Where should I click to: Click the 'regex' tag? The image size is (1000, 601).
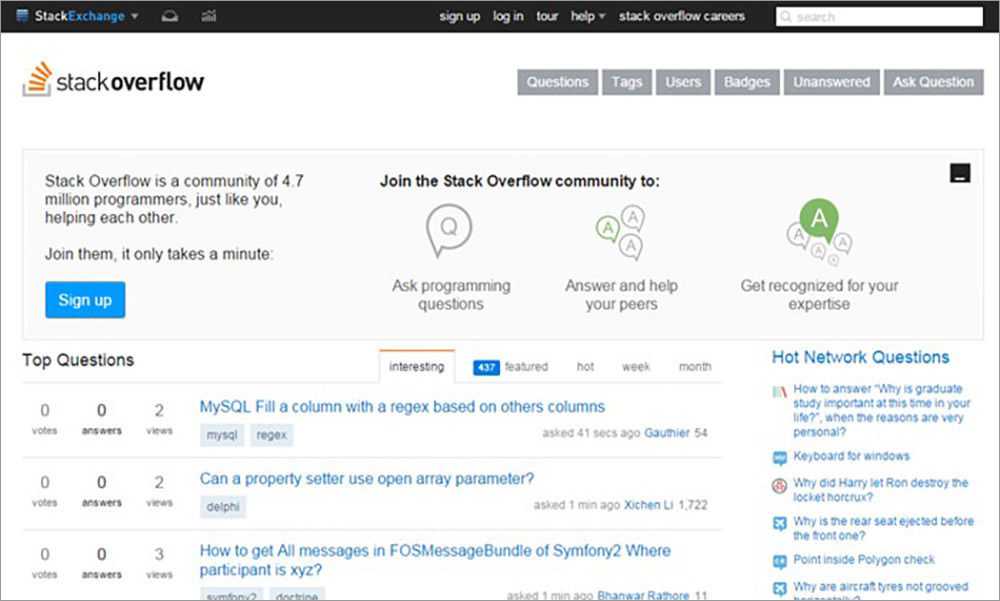click(272, 435)
